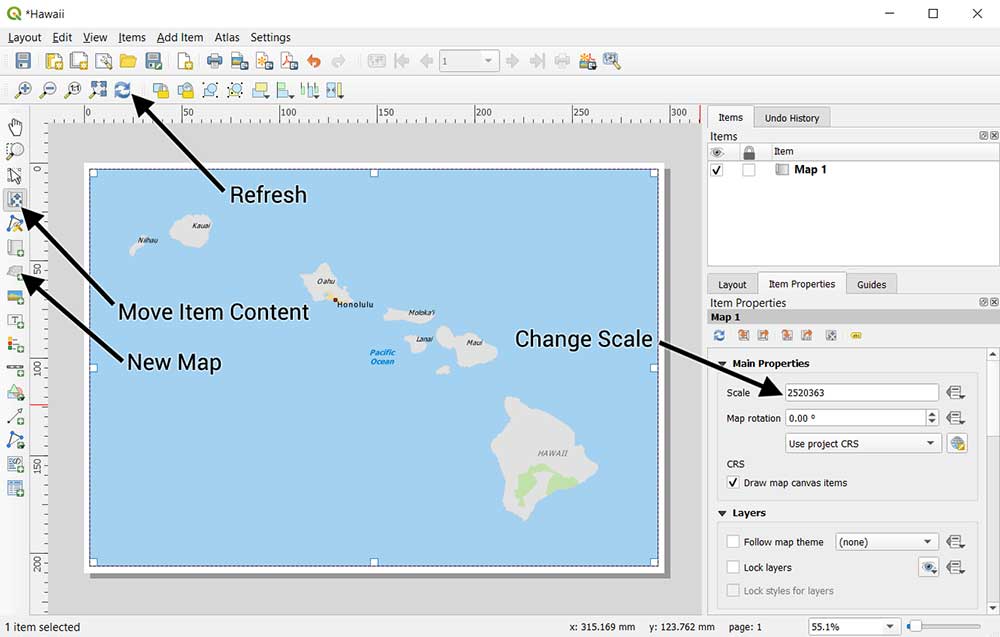1000x637 pixels.
Task: Select the Add Picture tool
Action: click(15, 297)
